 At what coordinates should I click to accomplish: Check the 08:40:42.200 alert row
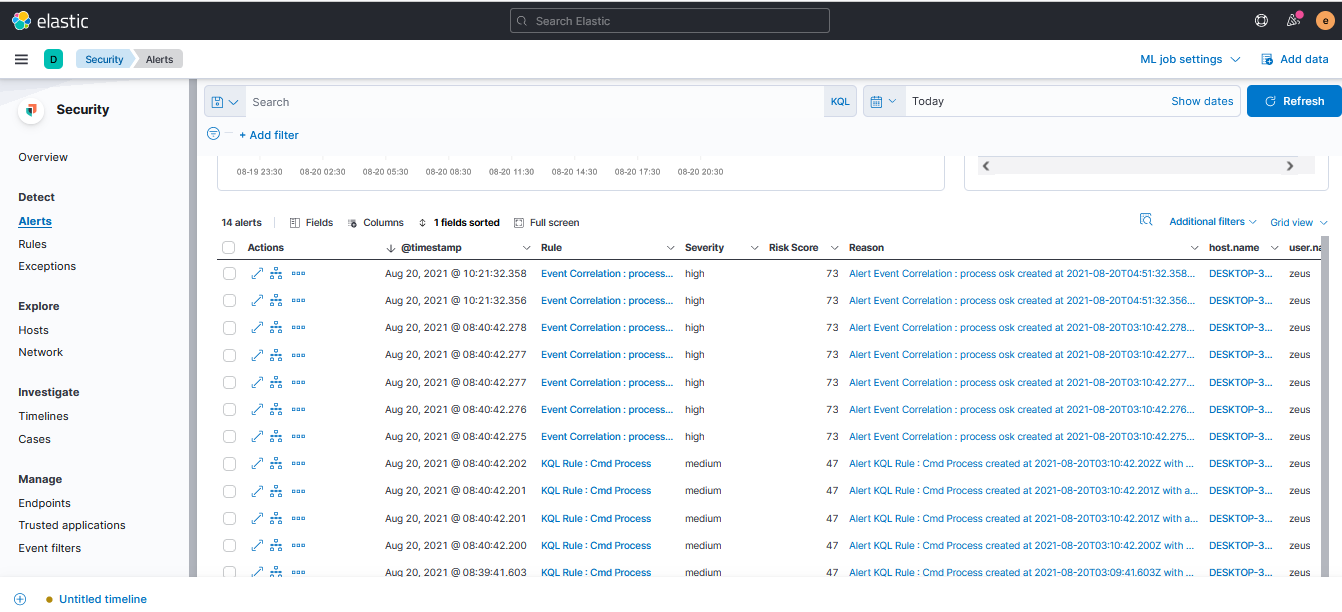pos(229,545)
